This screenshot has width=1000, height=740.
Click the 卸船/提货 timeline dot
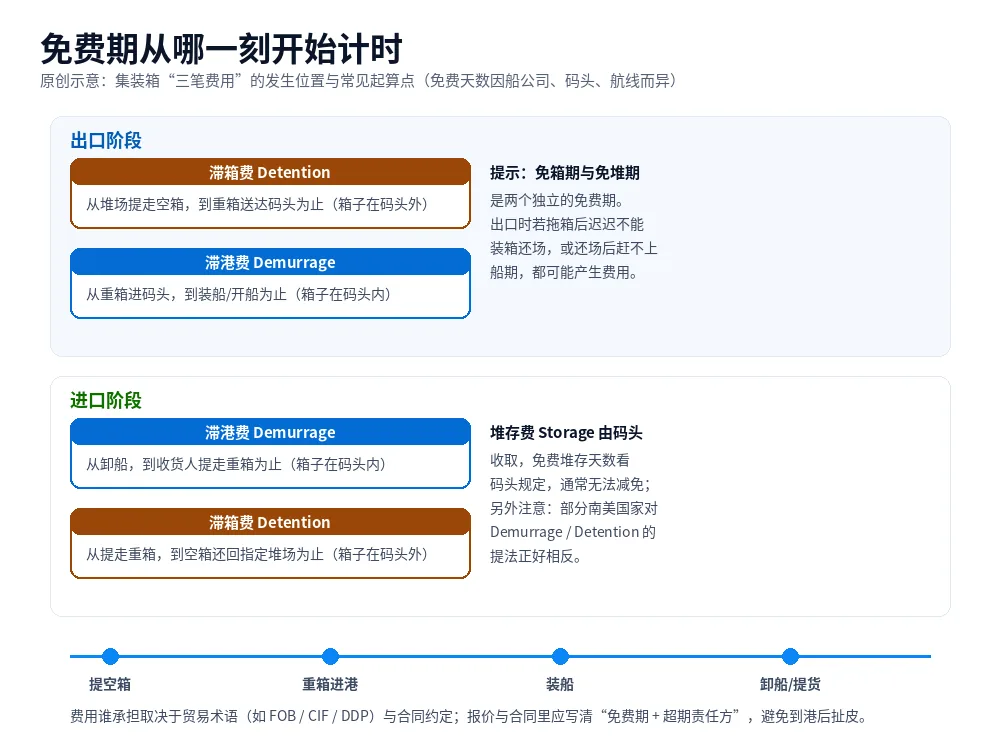[x=790, y=656]
